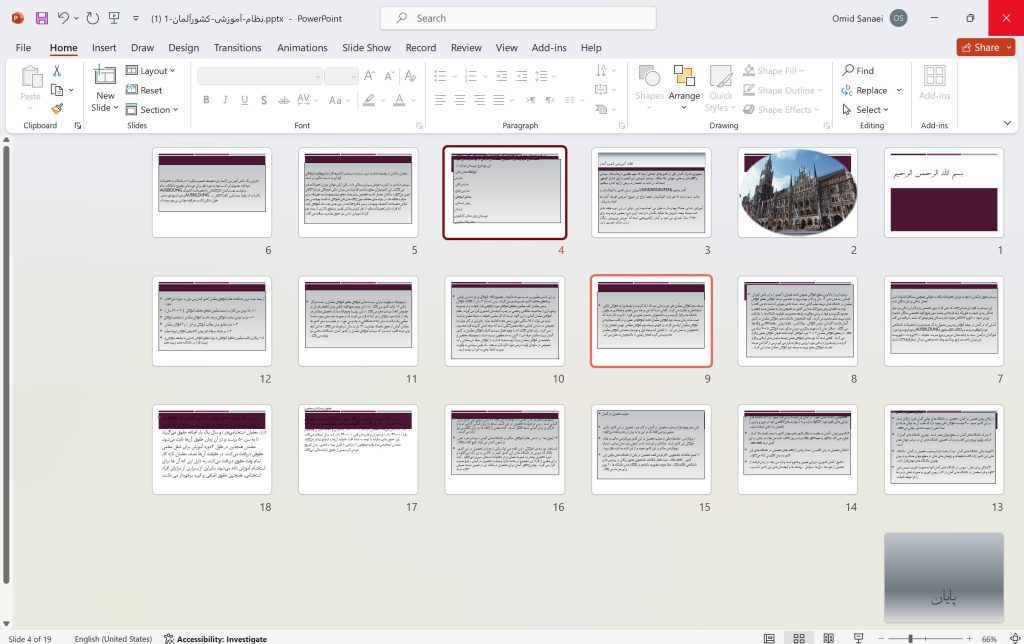Click Find in the Editing group
This screenshot has height=644, width=1024.
858,71
